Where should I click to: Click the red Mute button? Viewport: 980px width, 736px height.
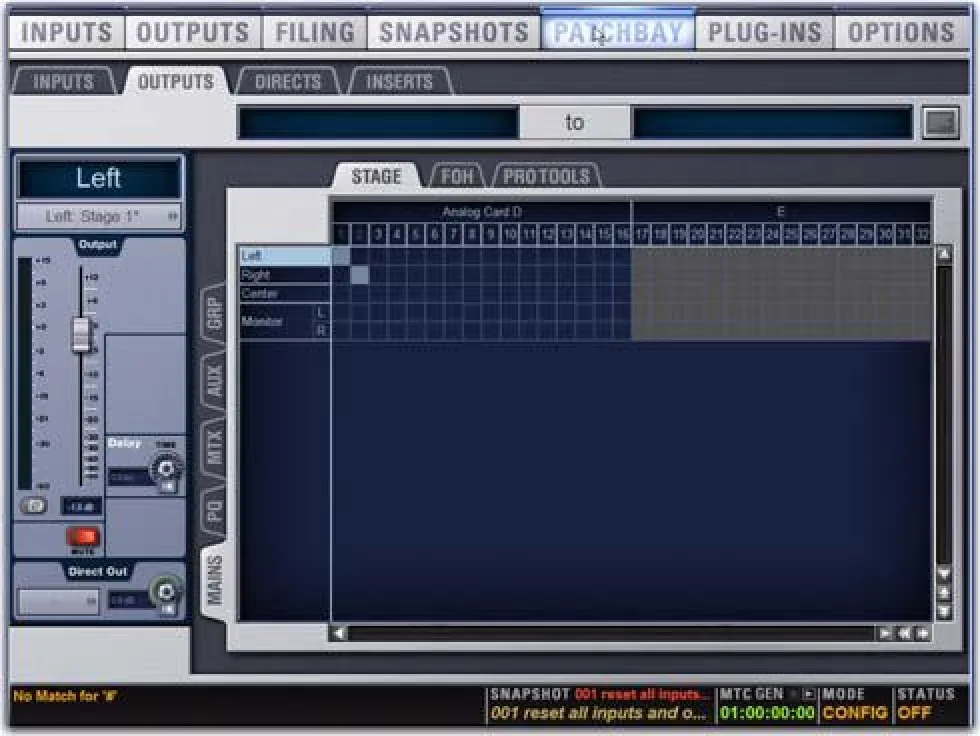coord(83,537)
